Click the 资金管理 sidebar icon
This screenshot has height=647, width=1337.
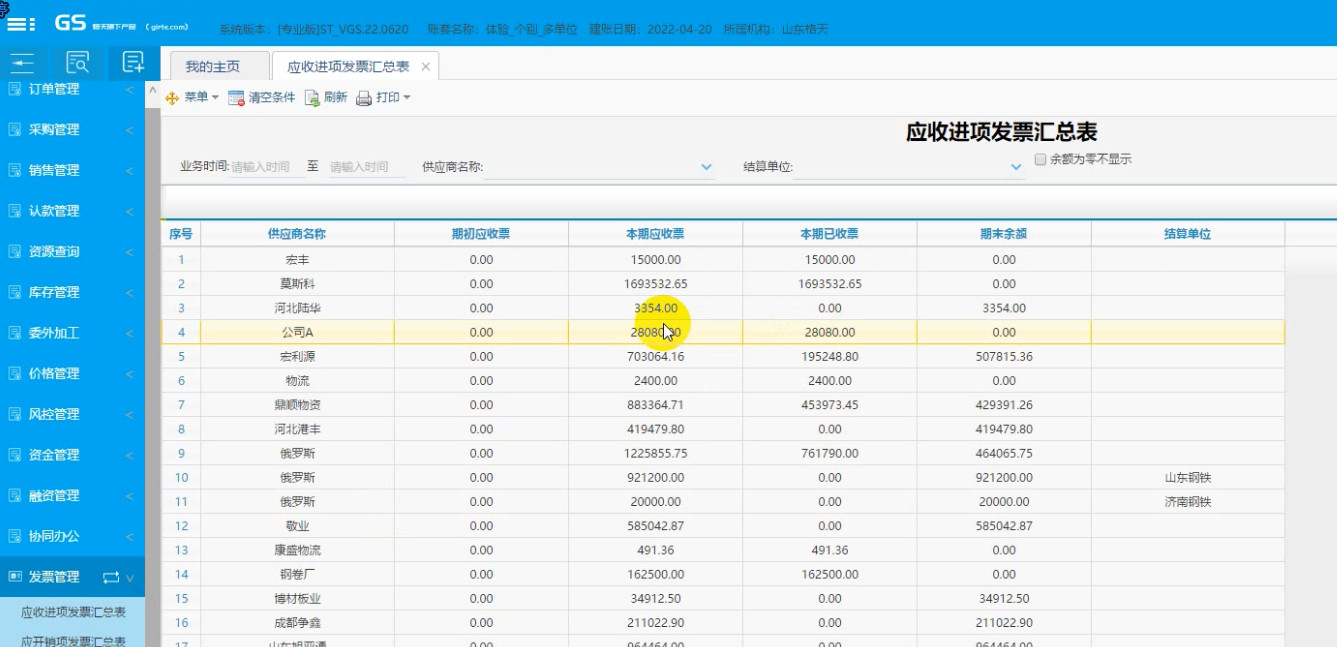[x=15, y=454]
